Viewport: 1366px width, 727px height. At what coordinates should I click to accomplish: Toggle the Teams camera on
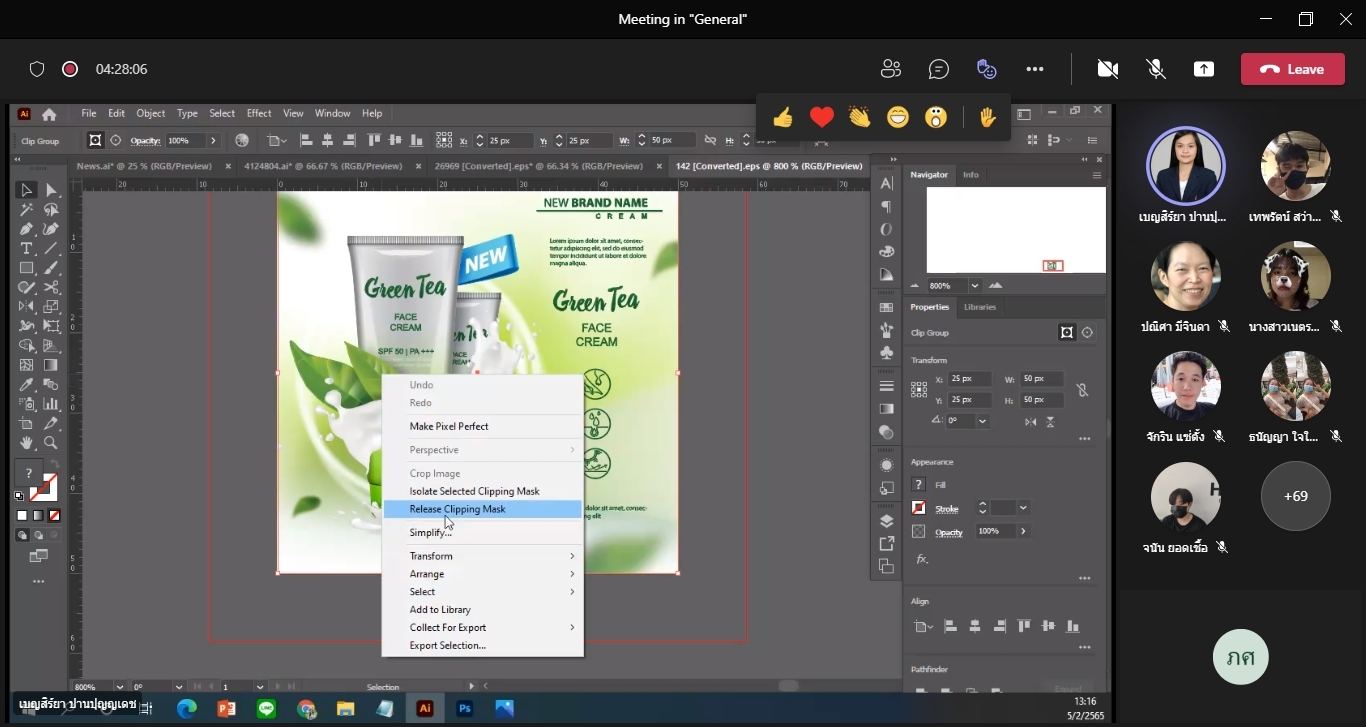[1107, 69]
